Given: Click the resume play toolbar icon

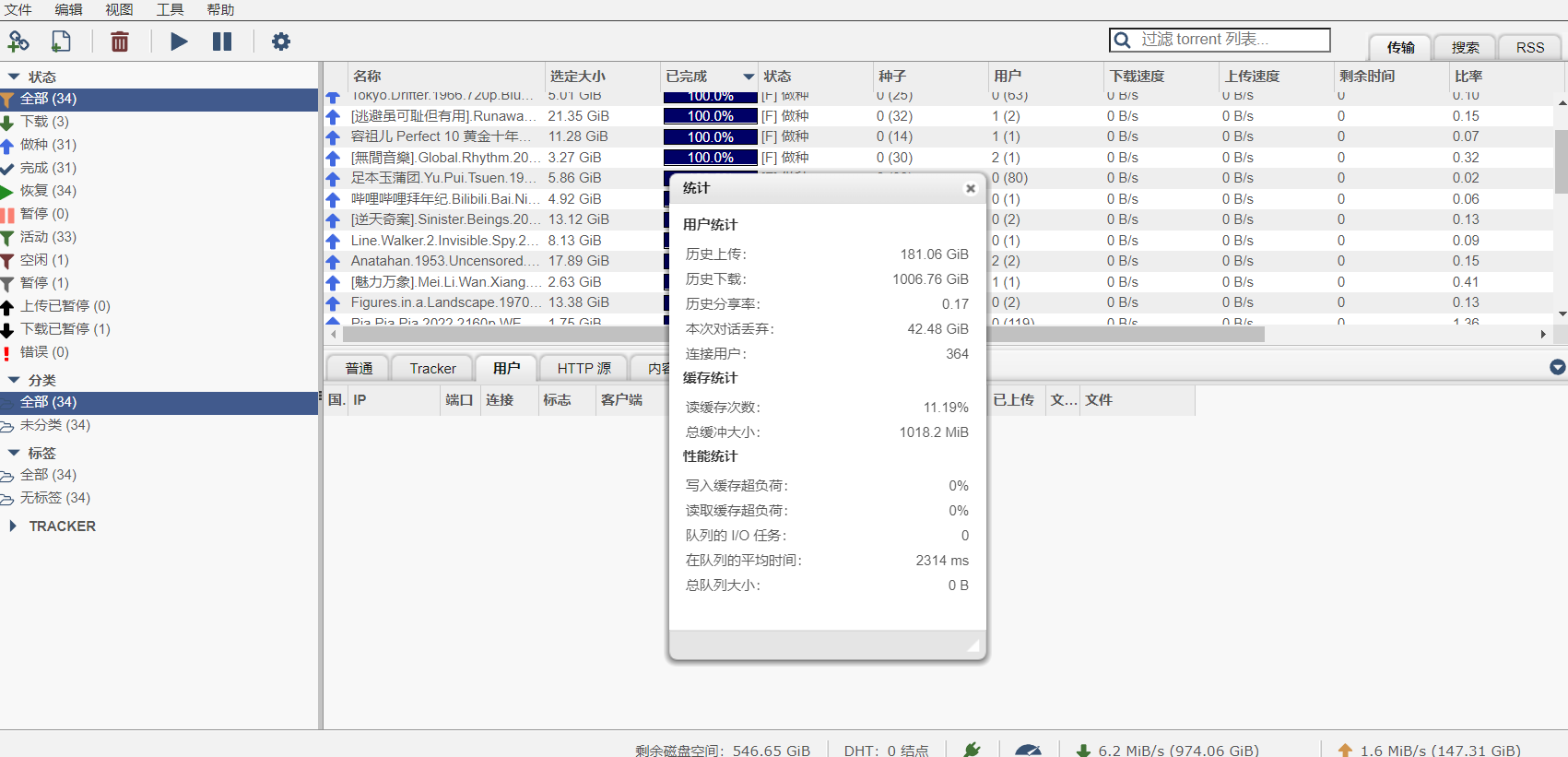Looking at the screenshot, I should [x=179, y=41].
